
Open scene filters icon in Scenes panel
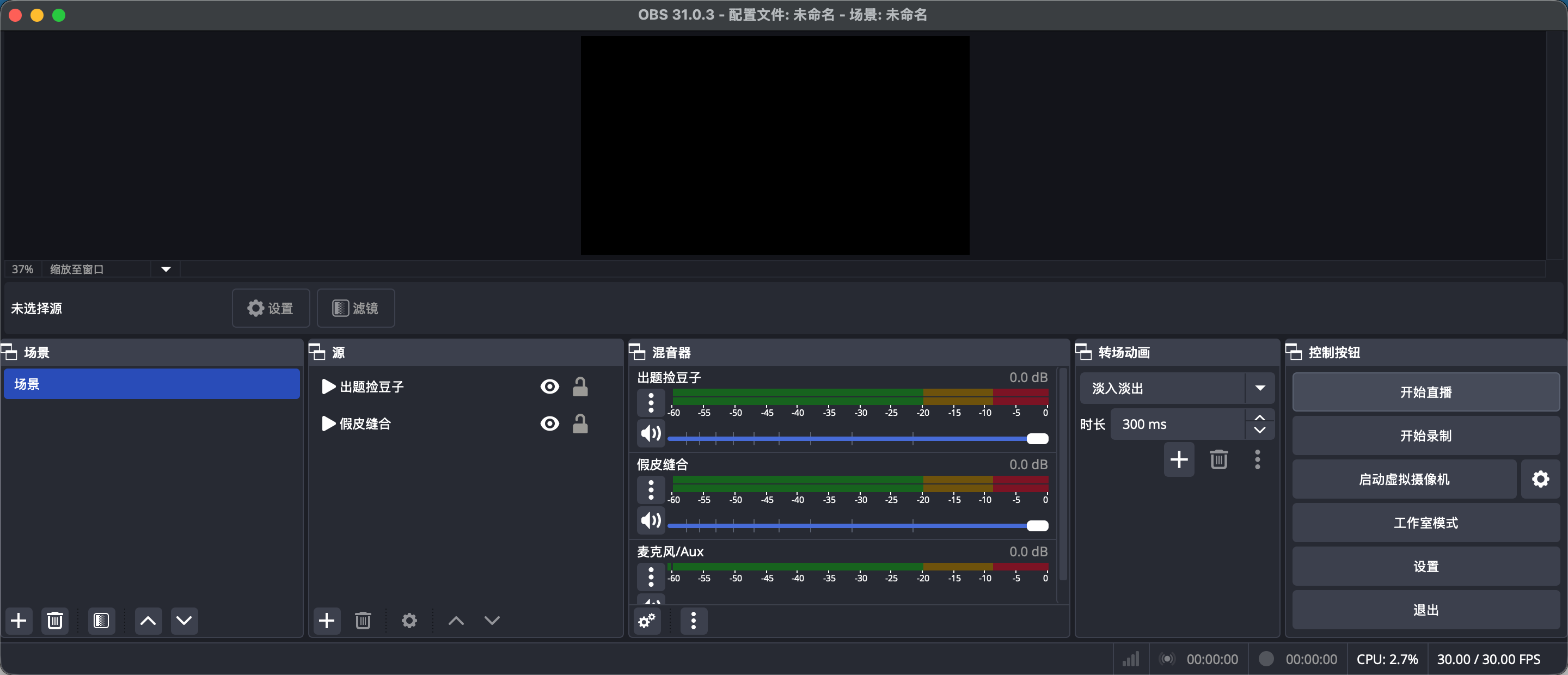click(x=101, y=620)
